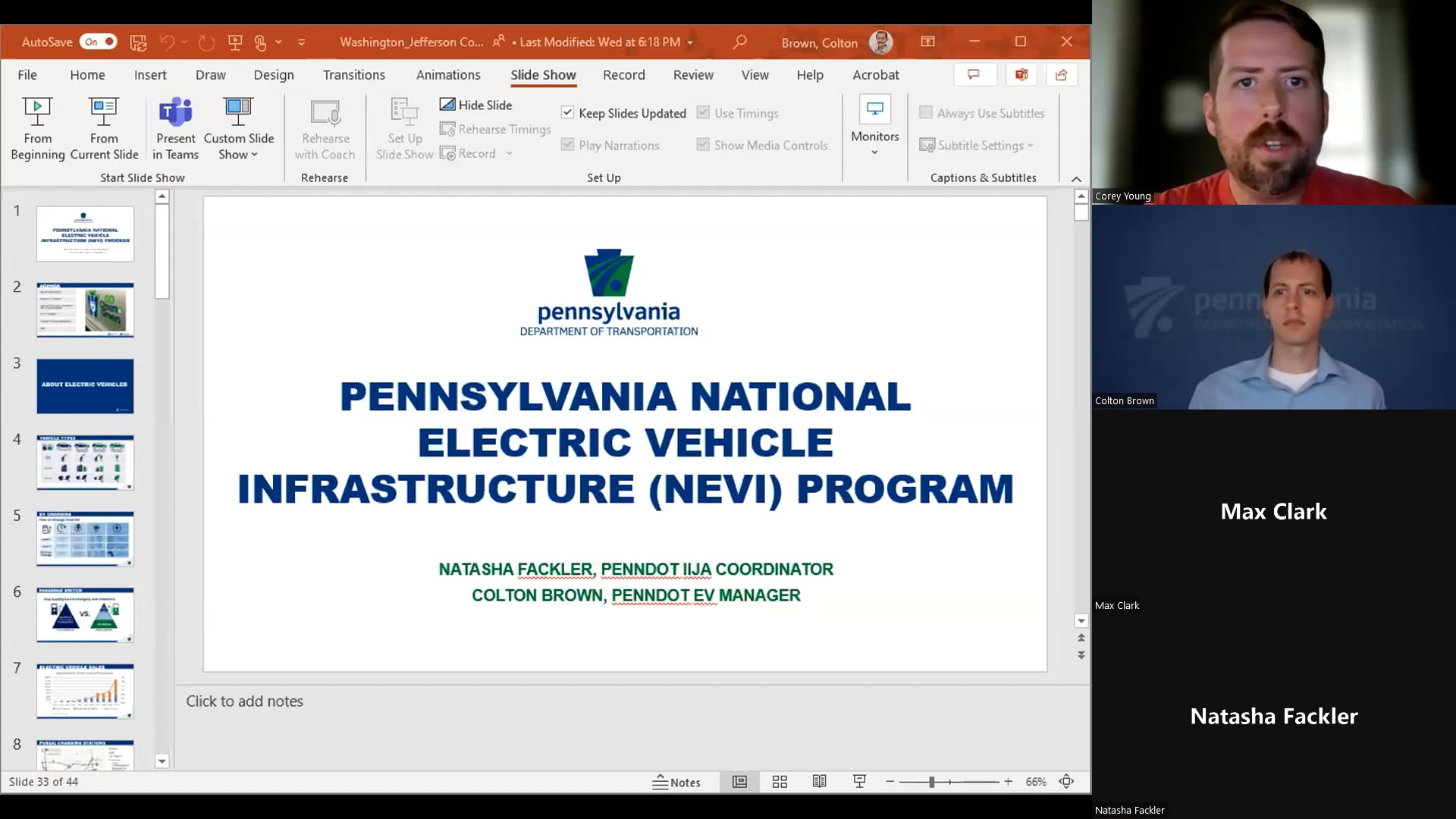Go to the next slide arrow
Image resolution: width=1456 pixels, height=819 pixels.
click(1081, 655)
